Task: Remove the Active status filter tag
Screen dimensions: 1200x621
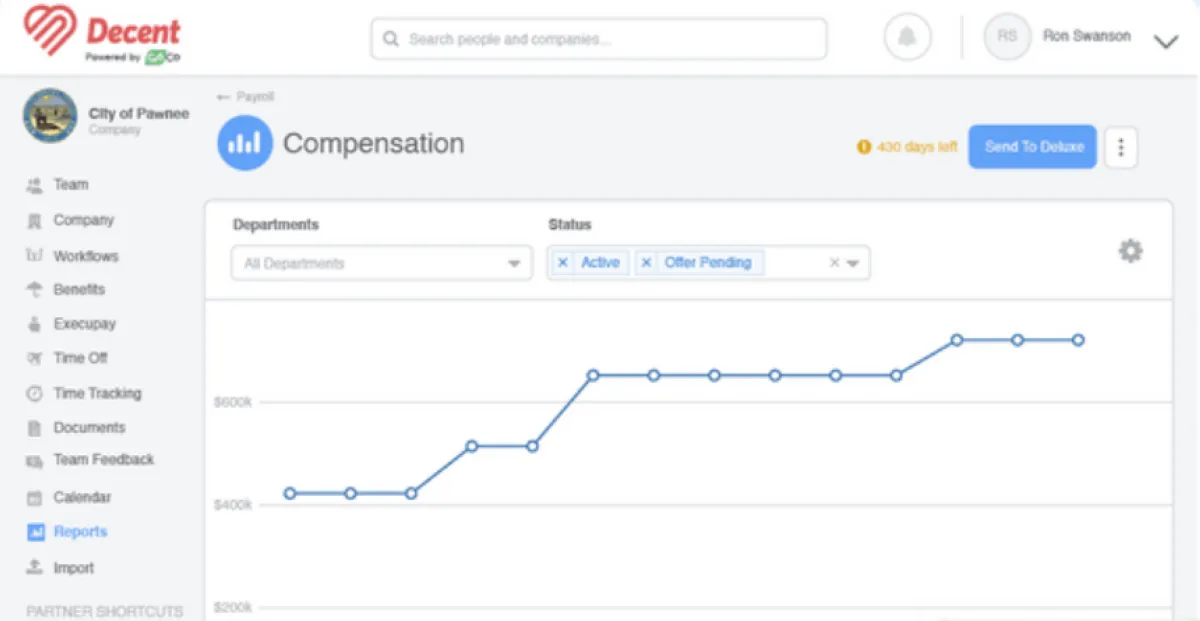Action: [563, 263]
